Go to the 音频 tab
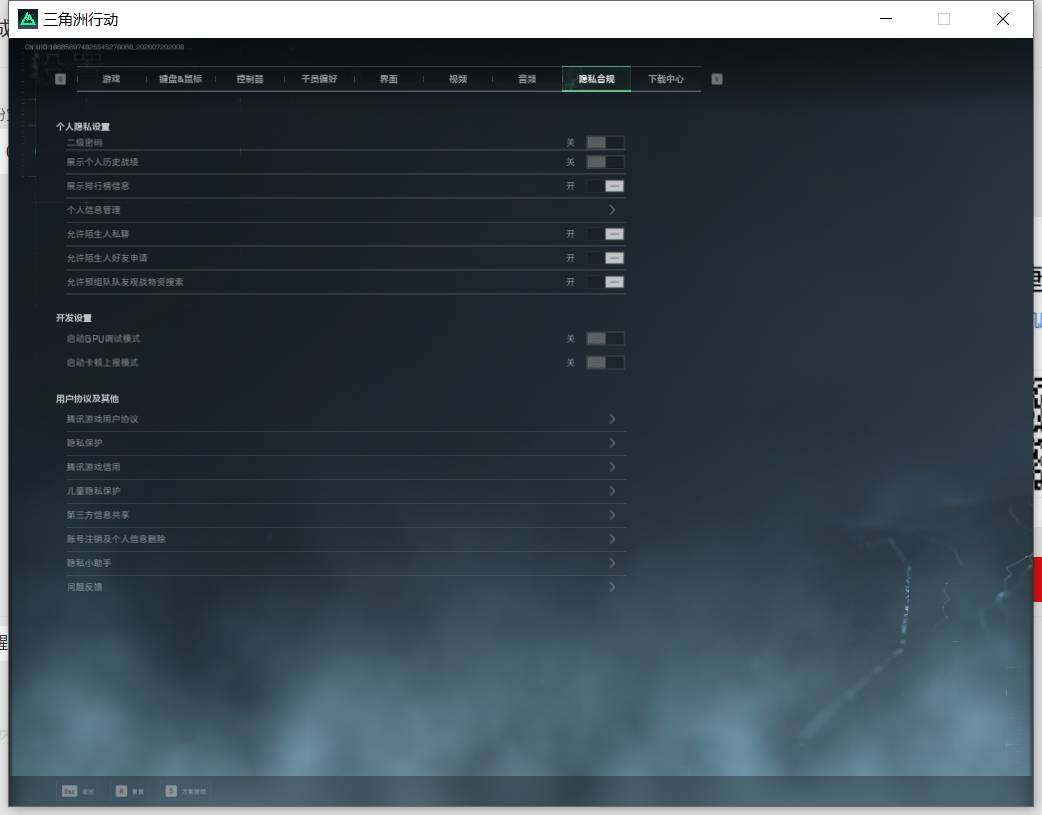The height and width of the screenshot is (815, 1042). (x=527, y=79)
